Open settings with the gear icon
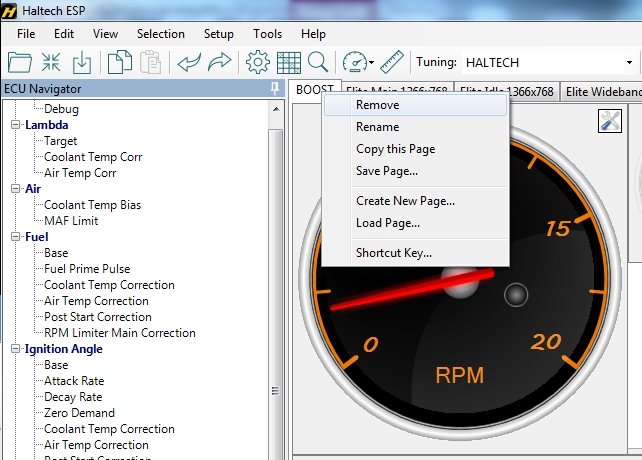Screen dimensions: 642x460 click(258, 62)
